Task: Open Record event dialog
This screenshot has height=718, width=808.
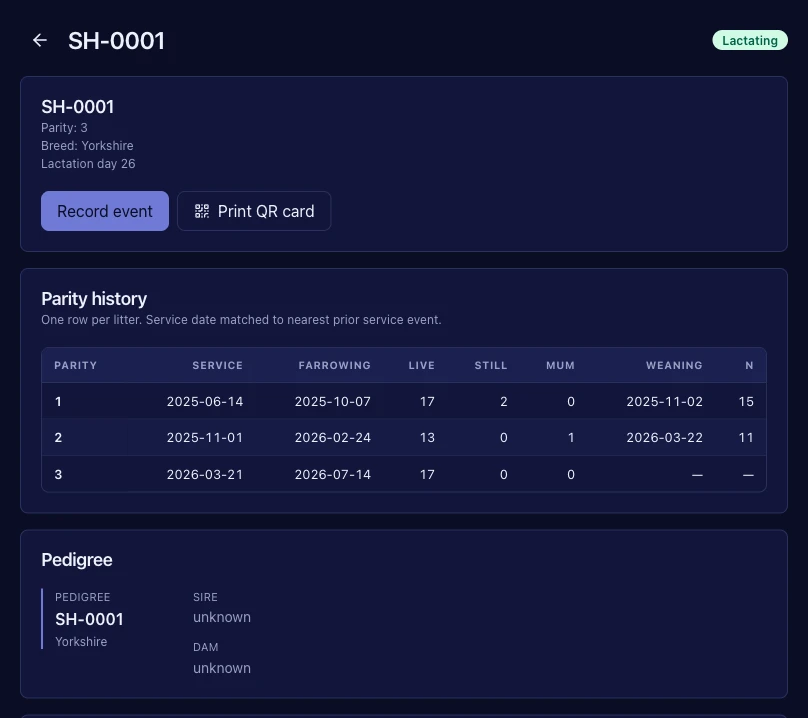Action: pos(105,211)
